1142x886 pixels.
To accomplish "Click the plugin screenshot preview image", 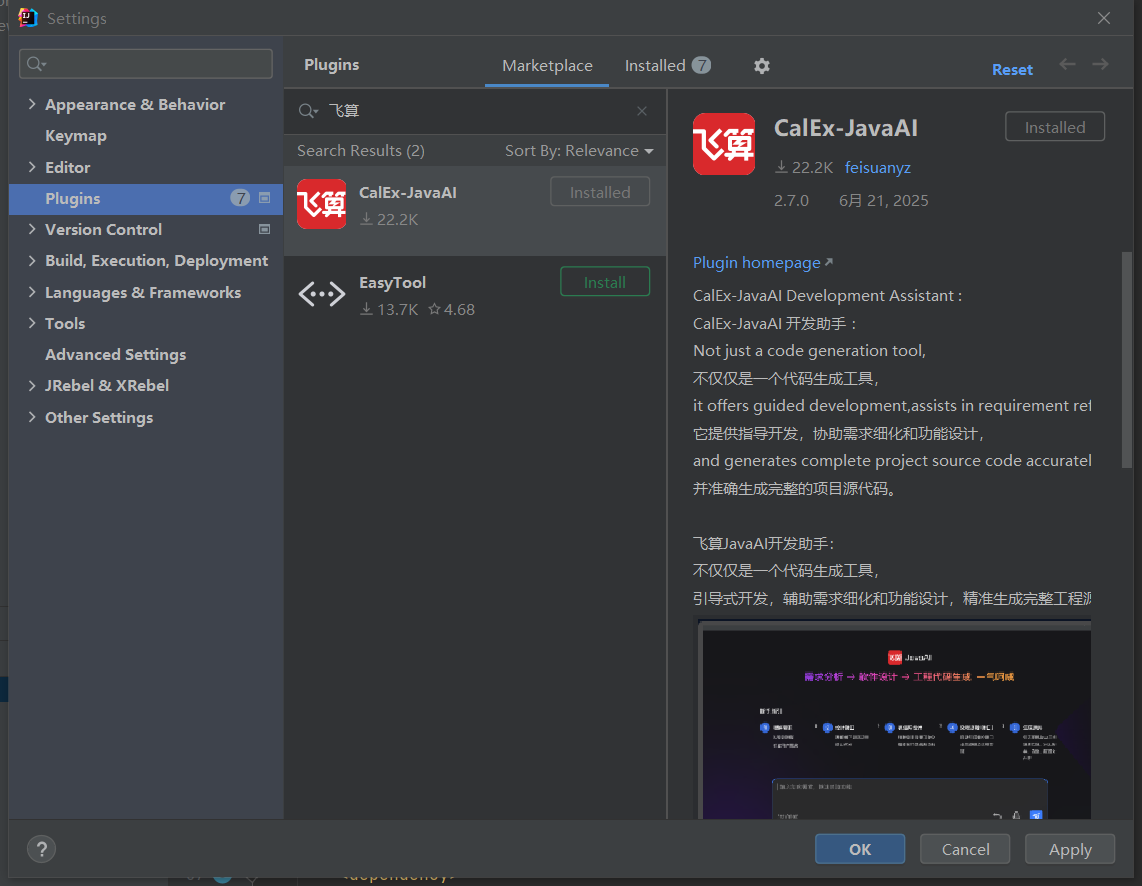I will [893, 719].
